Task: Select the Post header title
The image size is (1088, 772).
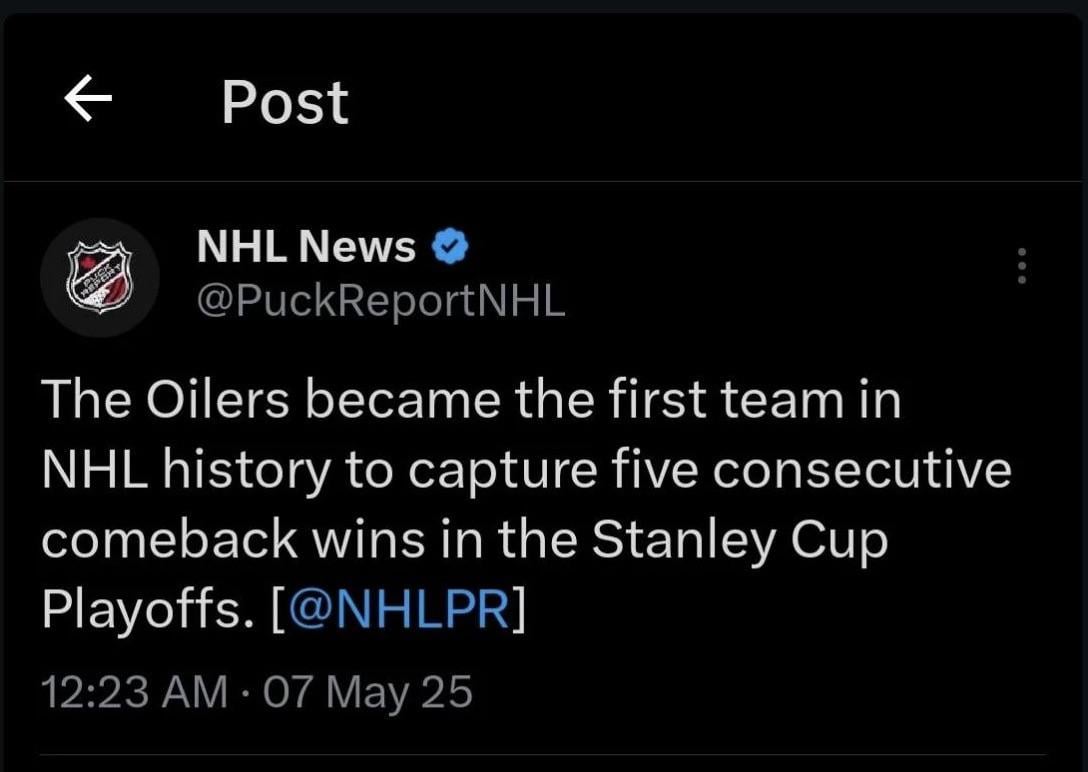Action: tap(284, 98)
